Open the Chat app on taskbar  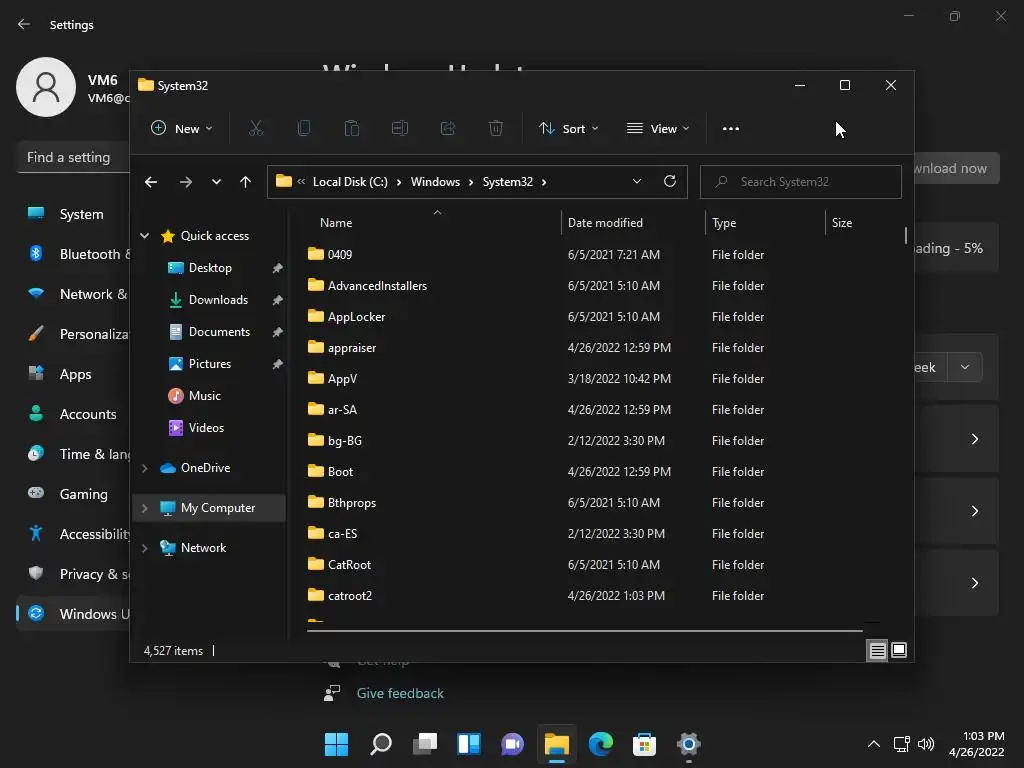click(513, 744)
